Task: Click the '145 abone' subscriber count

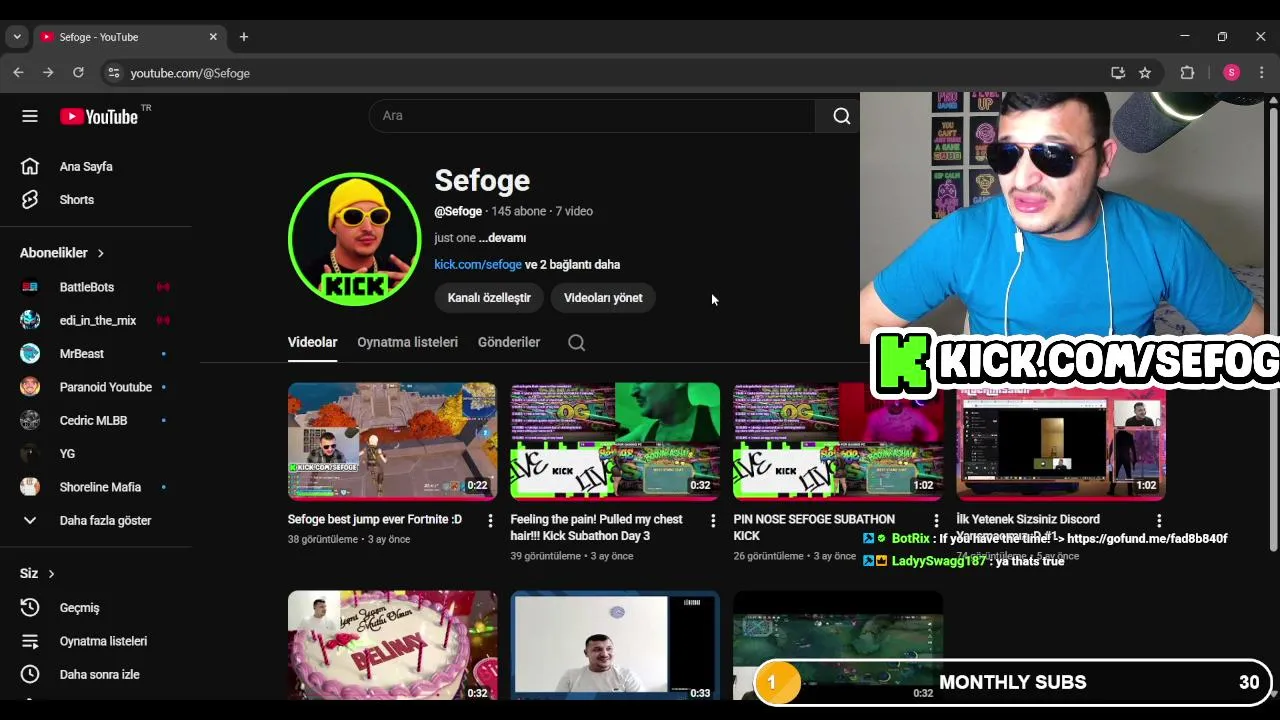Action: [x=519, y=212]
